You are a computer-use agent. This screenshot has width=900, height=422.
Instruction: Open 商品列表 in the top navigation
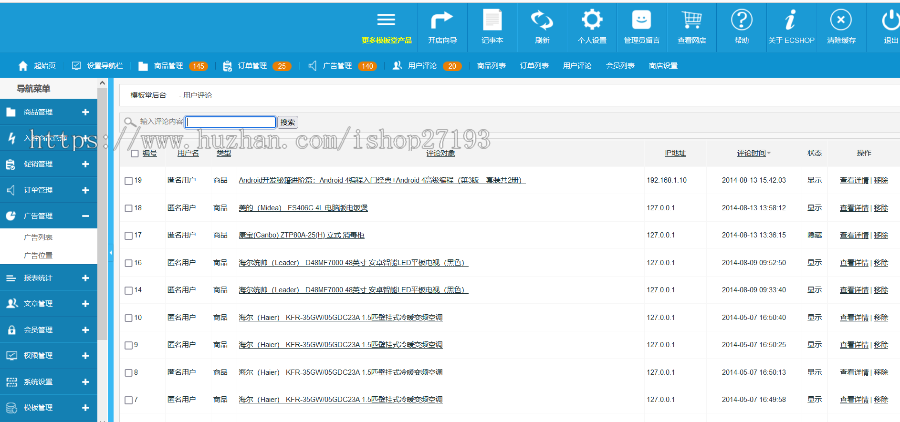coord(491,66)
